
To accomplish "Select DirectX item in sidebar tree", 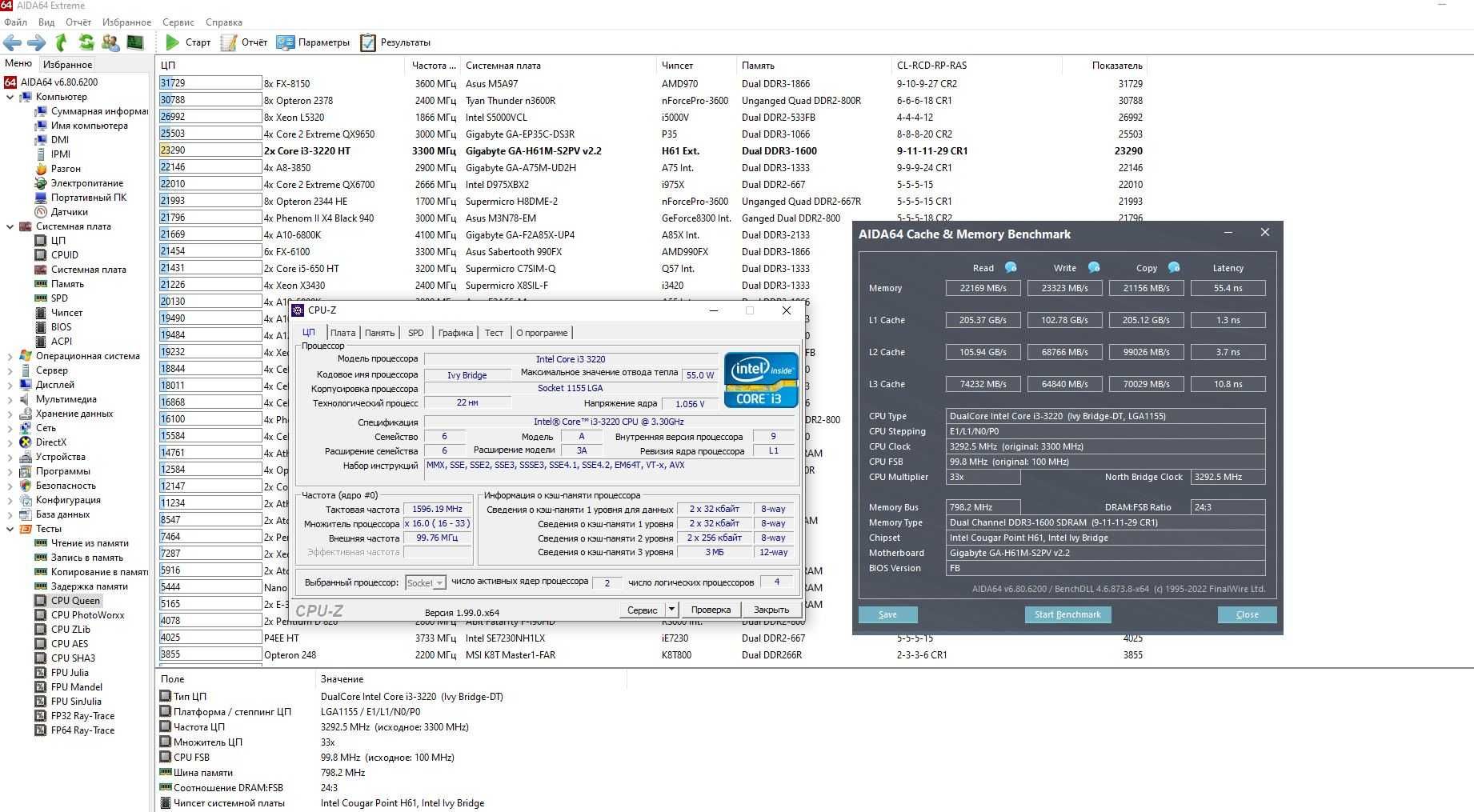I will pos(50,442).
